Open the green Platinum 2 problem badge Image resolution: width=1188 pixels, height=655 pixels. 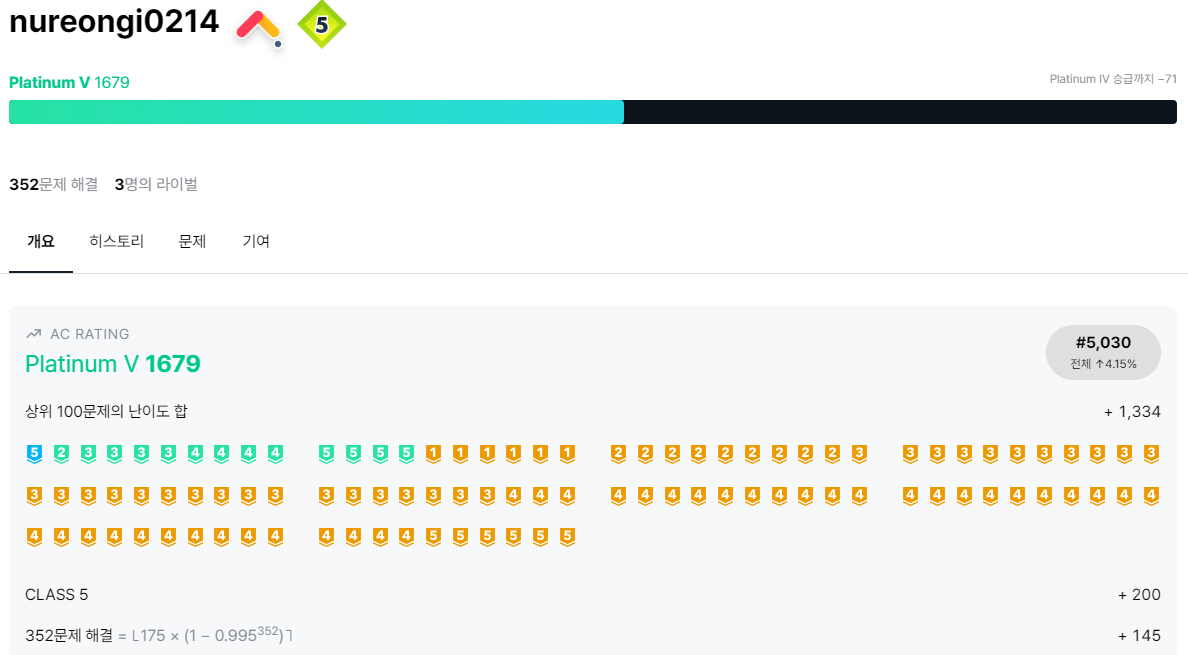(61, 454)
